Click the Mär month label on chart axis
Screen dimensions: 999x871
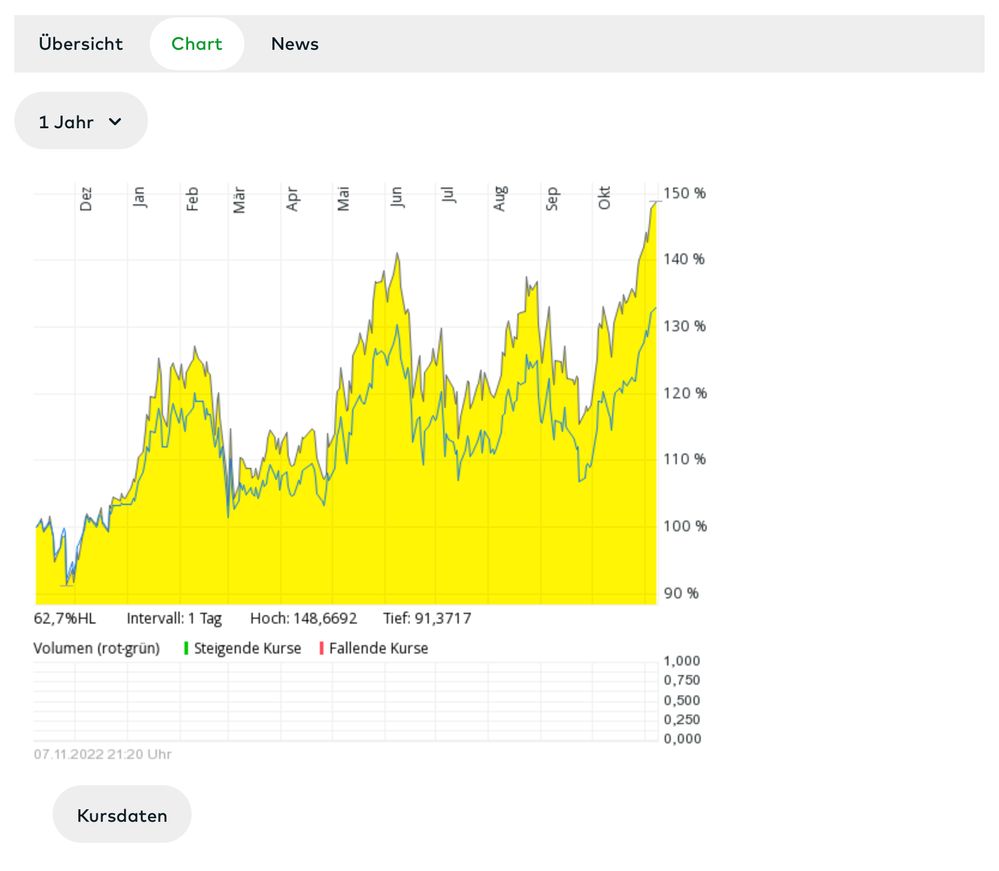240,199
